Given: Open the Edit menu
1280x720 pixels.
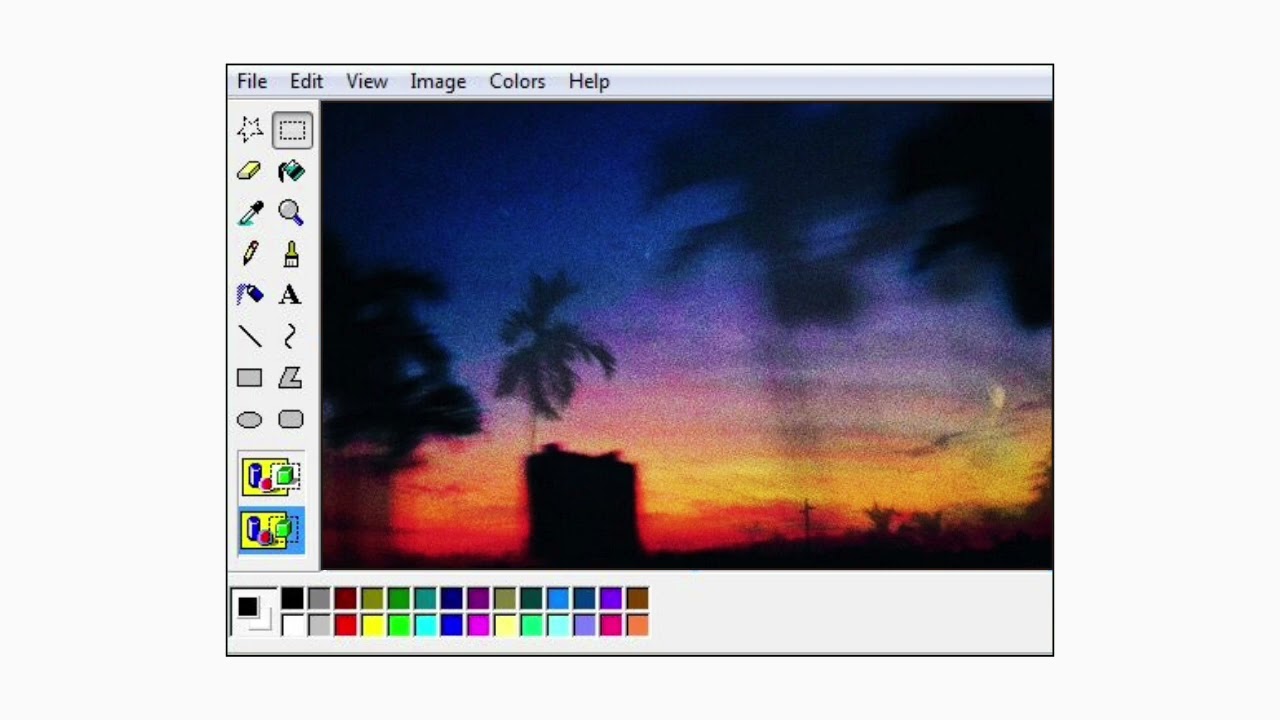Looking at the screenshot, I should 306,82.
